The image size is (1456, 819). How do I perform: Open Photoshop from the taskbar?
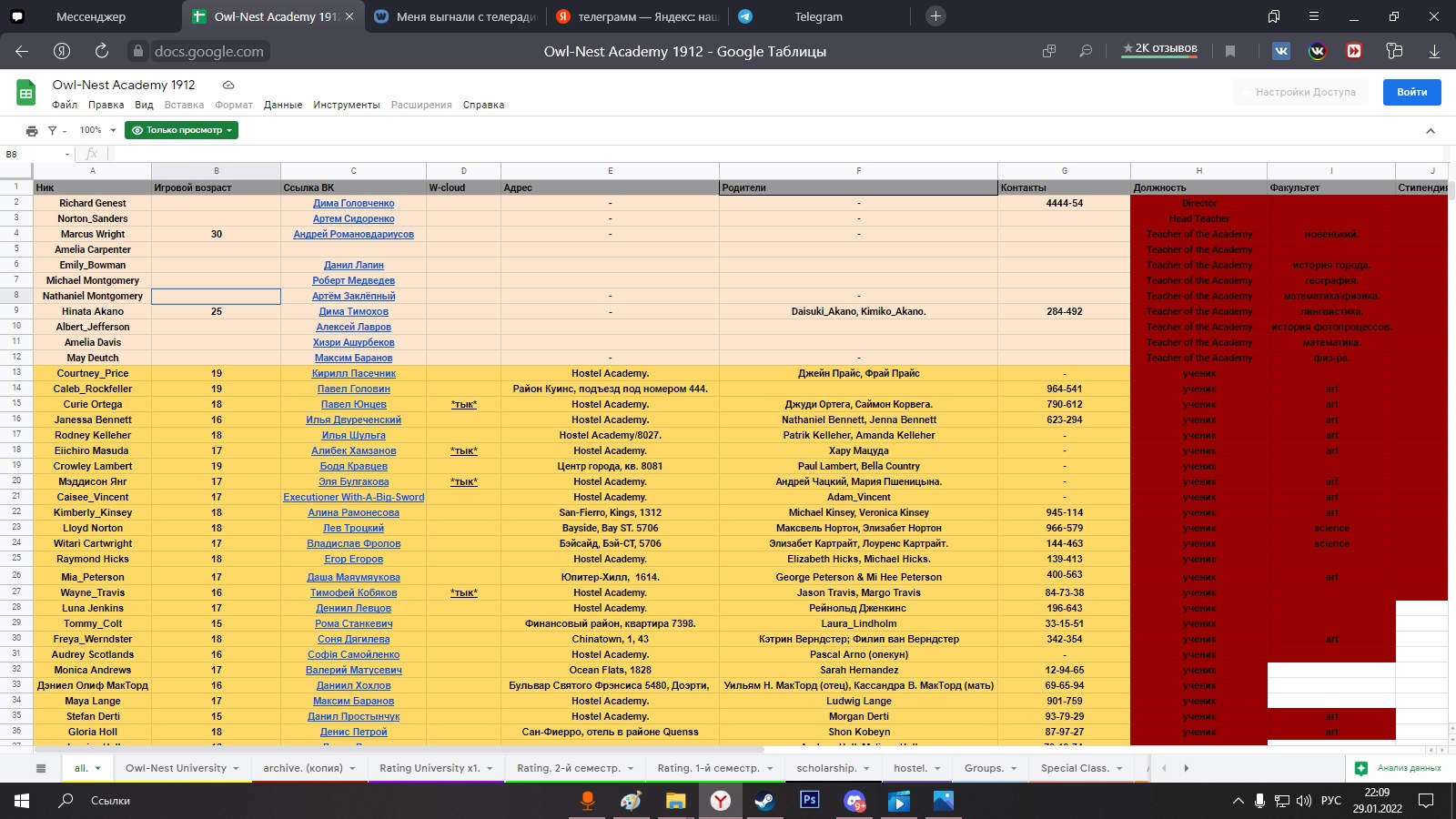[x=809, y=801]
